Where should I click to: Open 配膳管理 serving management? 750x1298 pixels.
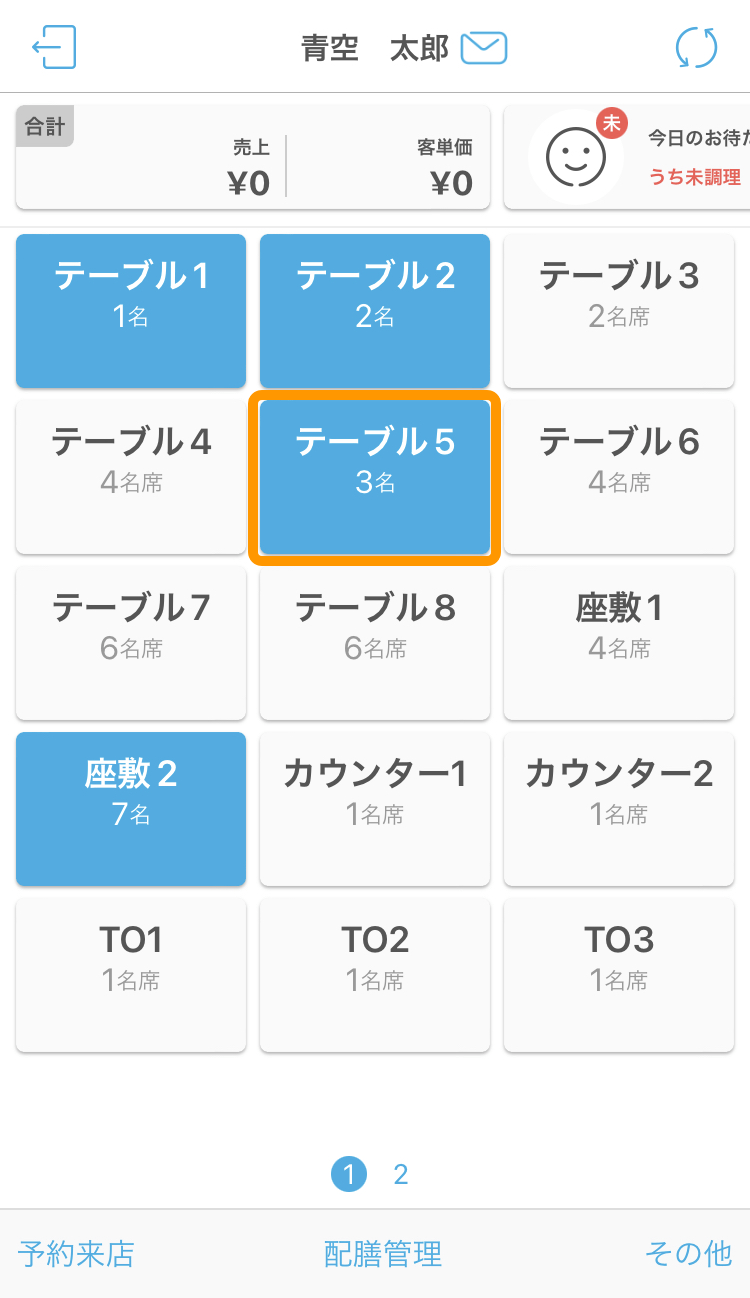[x=383, y=1254]
